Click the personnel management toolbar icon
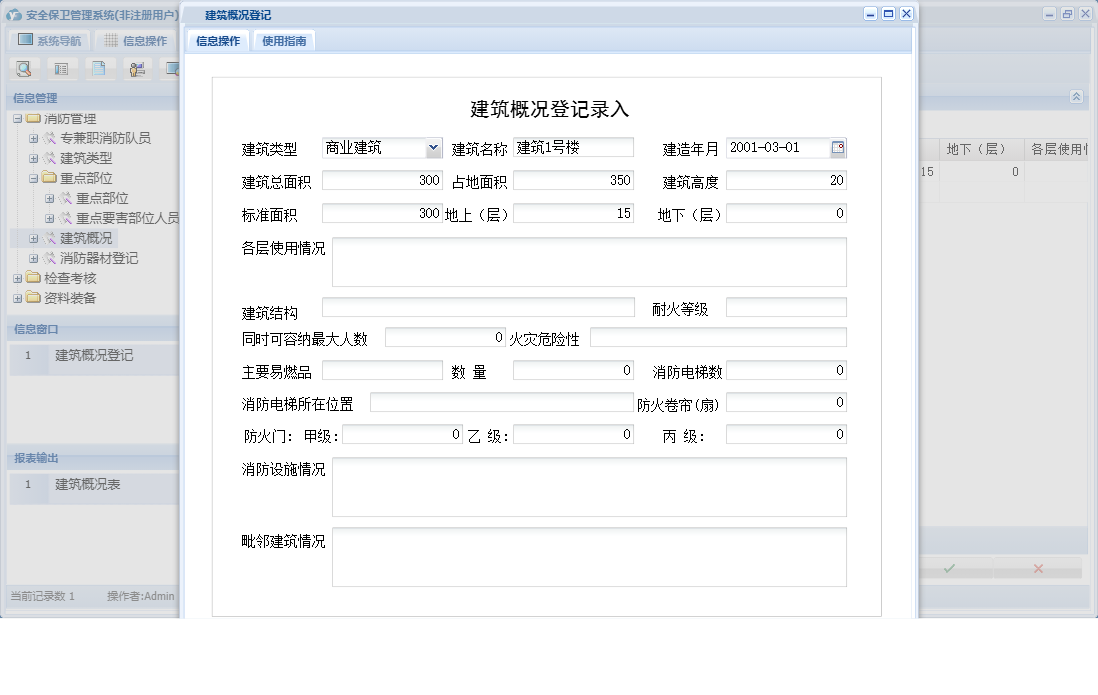This screenshot has height=695, width=1098. [x=136, y=68]
